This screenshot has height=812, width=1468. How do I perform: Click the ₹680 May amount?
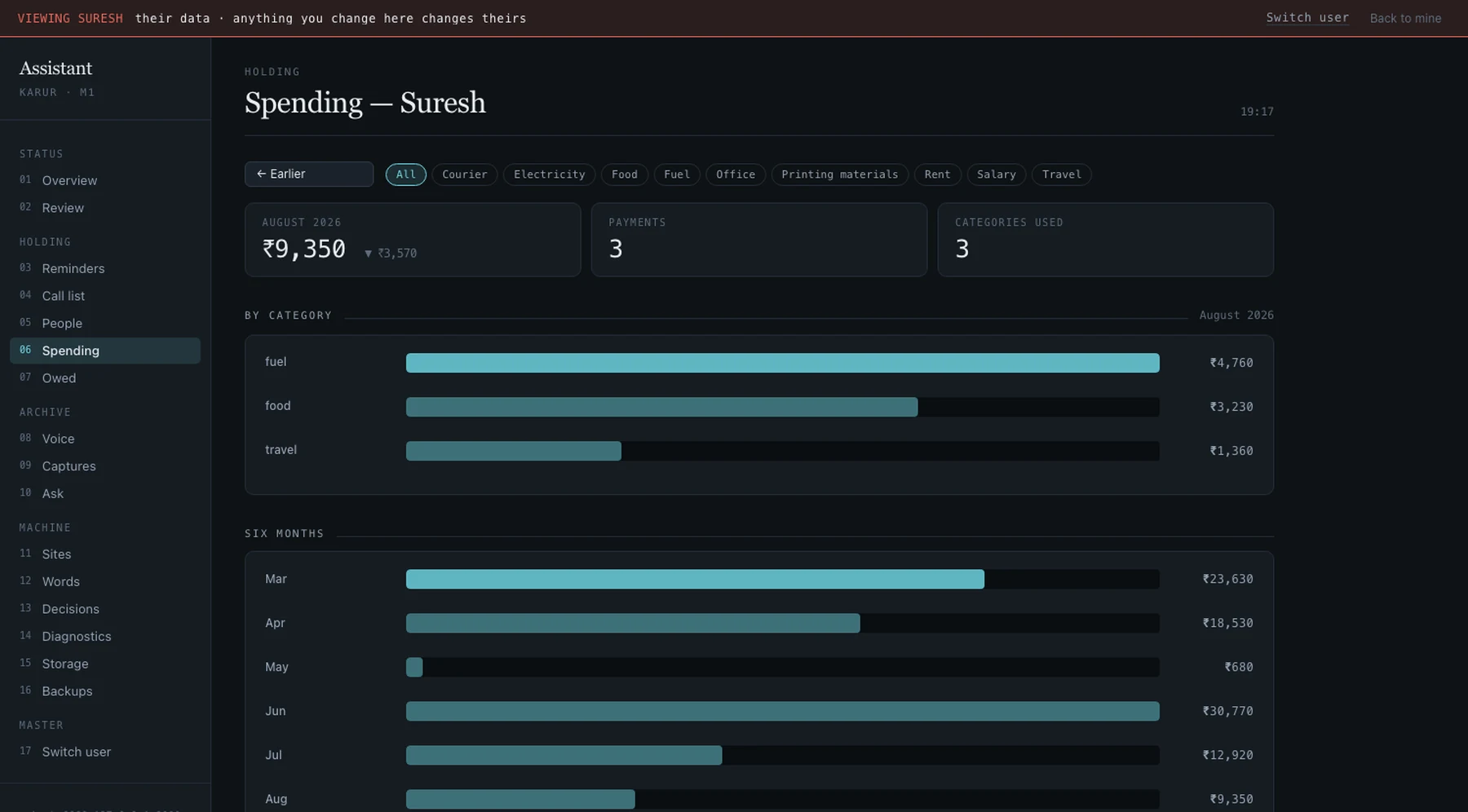pos(1239,667)
